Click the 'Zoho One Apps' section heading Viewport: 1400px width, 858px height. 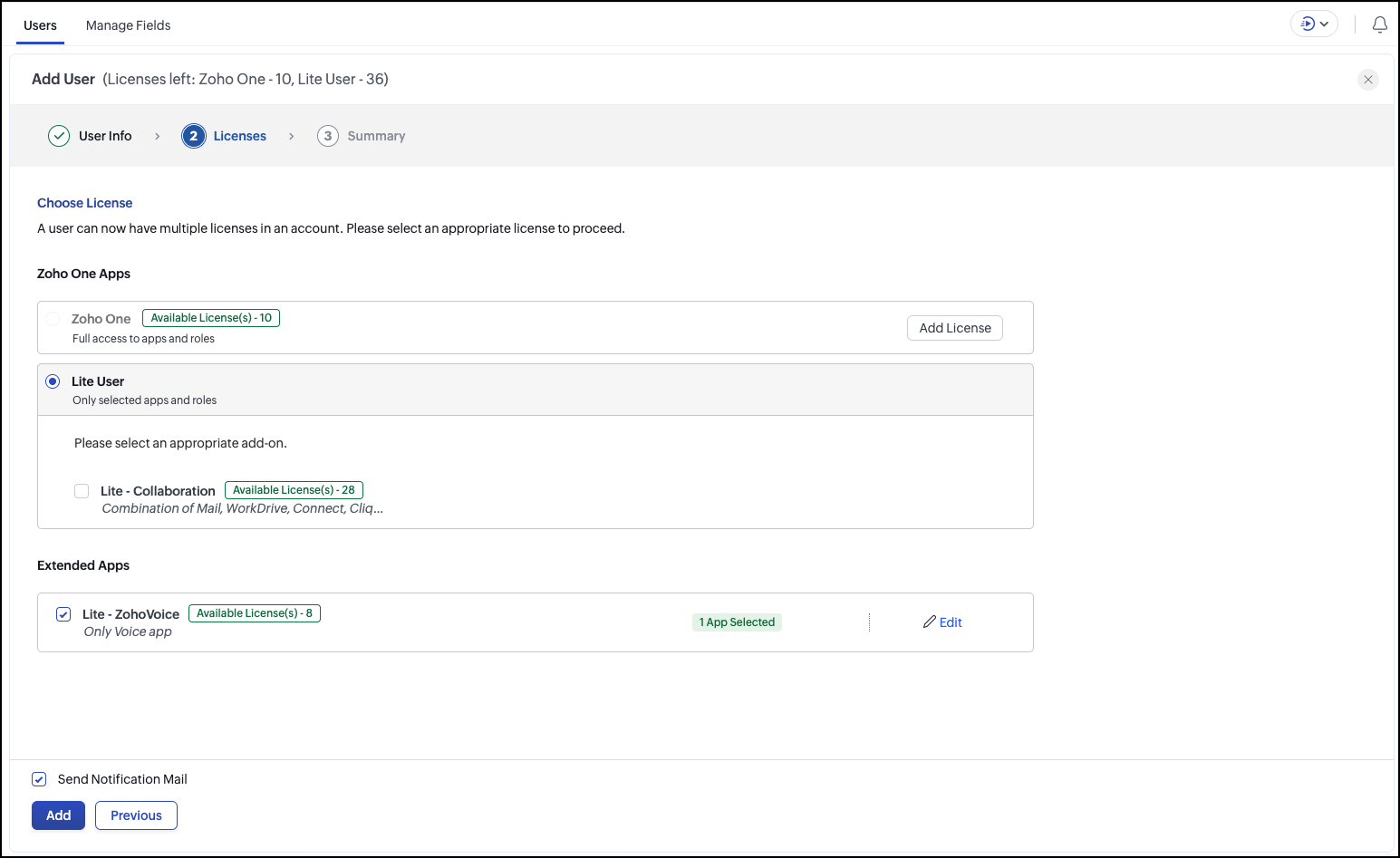tap(83, 274)
